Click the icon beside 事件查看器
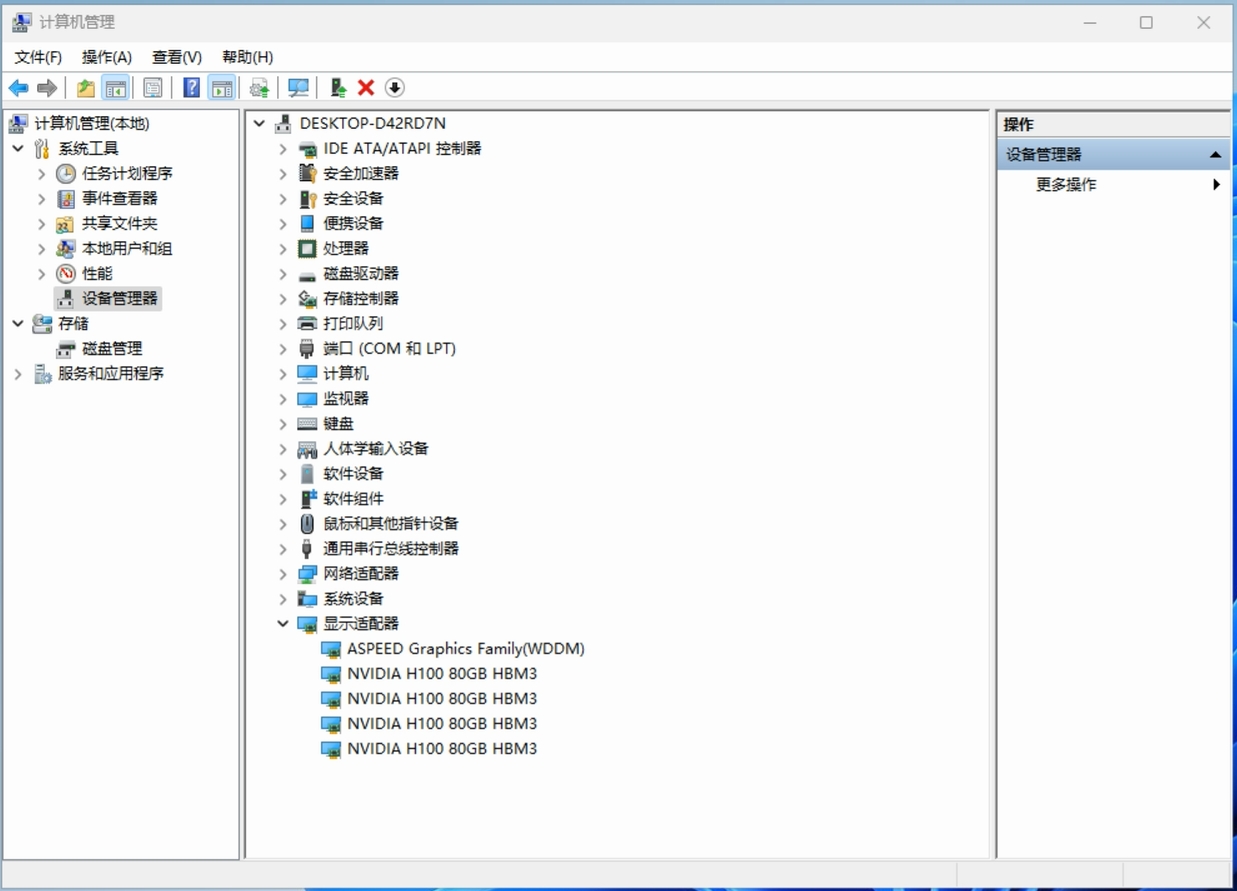Image resolution: width=1237 pixels, height=891 pixels. pos(66,198)
